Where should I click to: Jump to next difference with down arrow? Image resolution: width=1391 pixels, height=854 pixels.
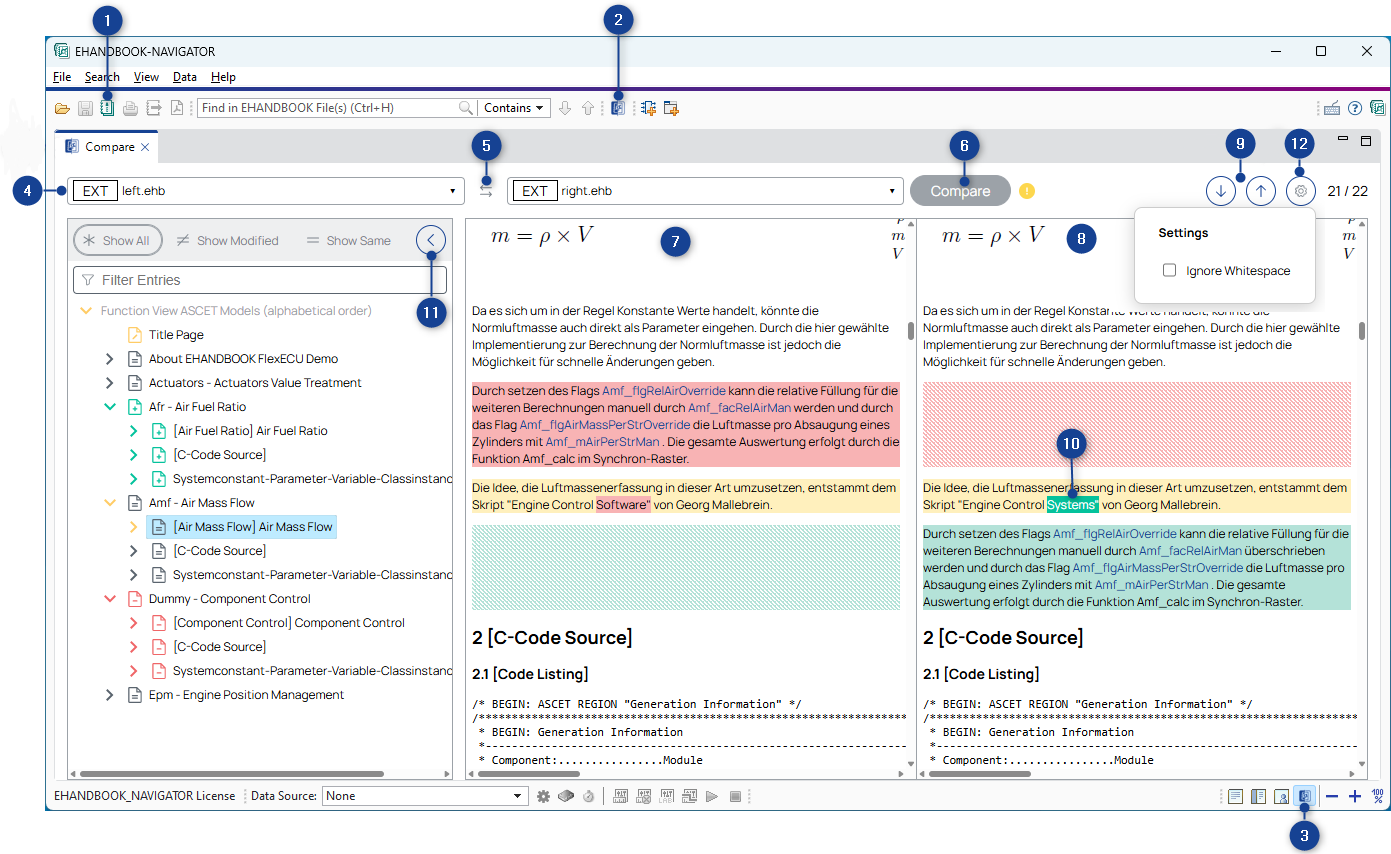coord(1220,191)
